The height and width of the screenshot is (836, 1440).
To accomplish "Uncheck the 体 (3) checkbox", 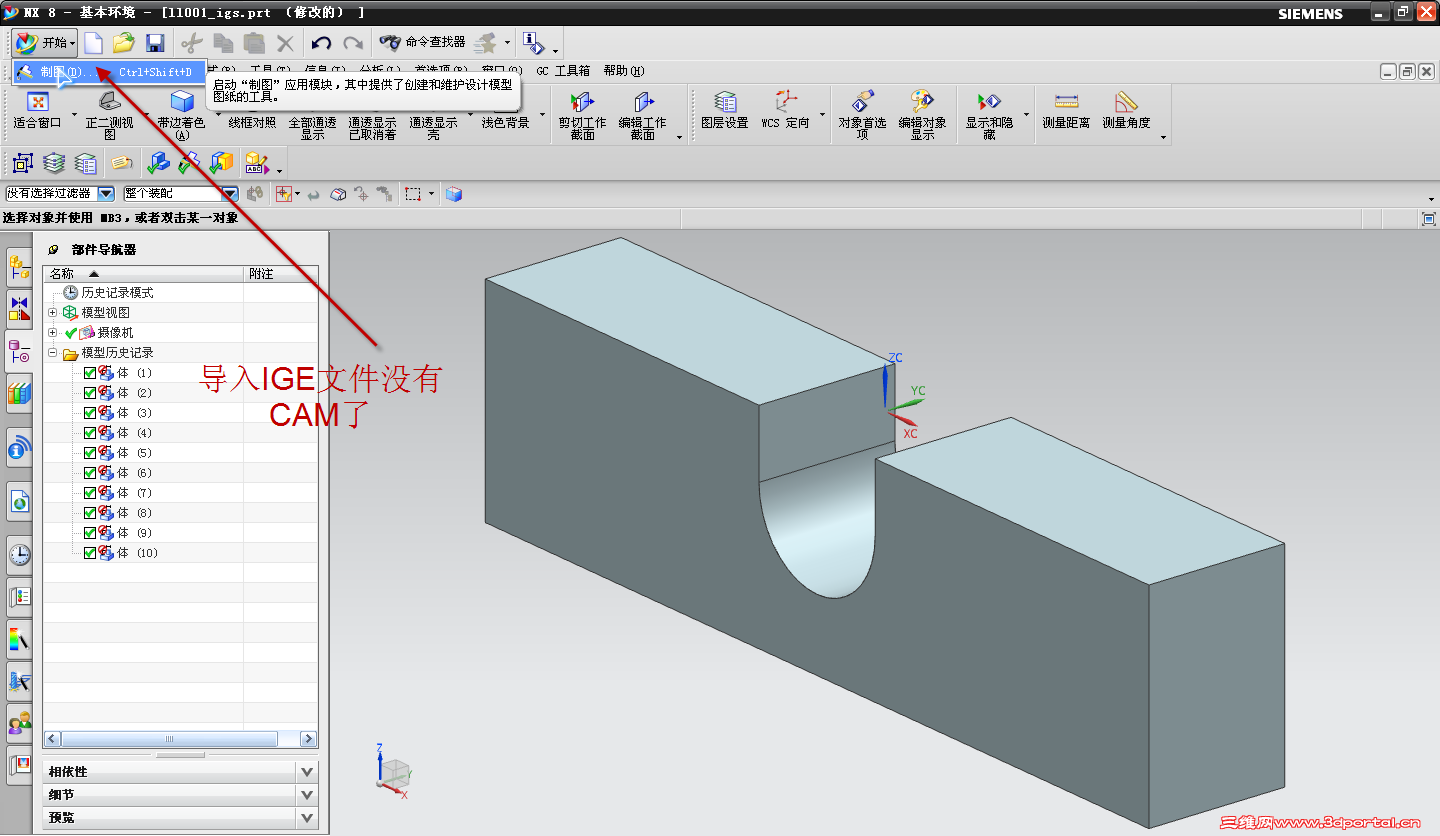I will (90, 413).
